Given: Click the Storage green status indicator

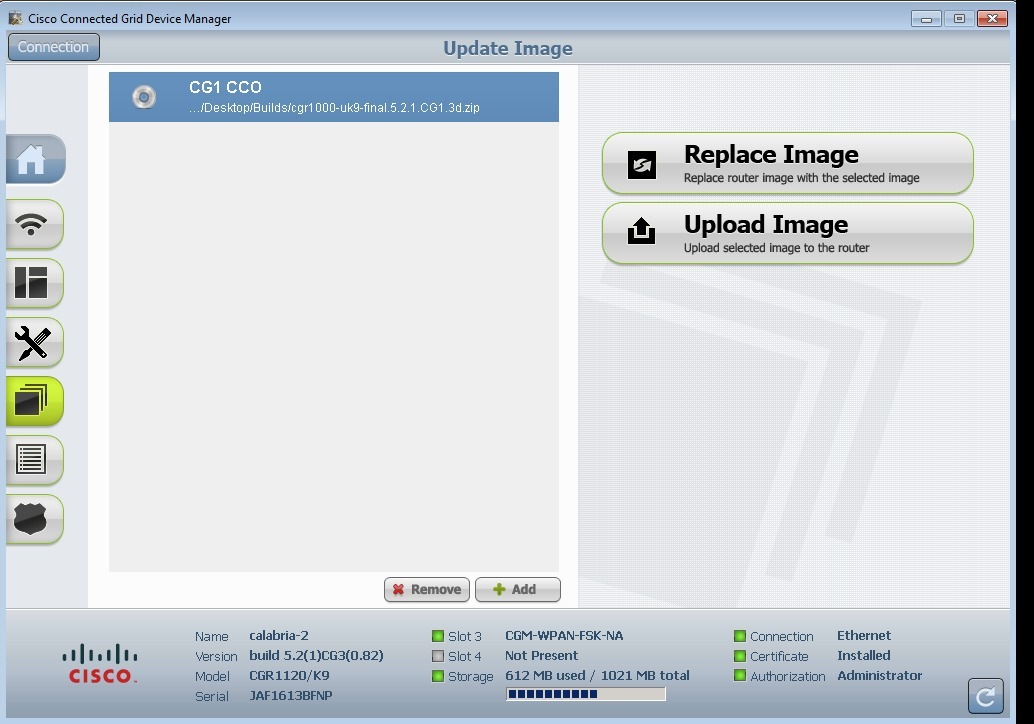Looking at the screenshot, I should click(438, 676).
